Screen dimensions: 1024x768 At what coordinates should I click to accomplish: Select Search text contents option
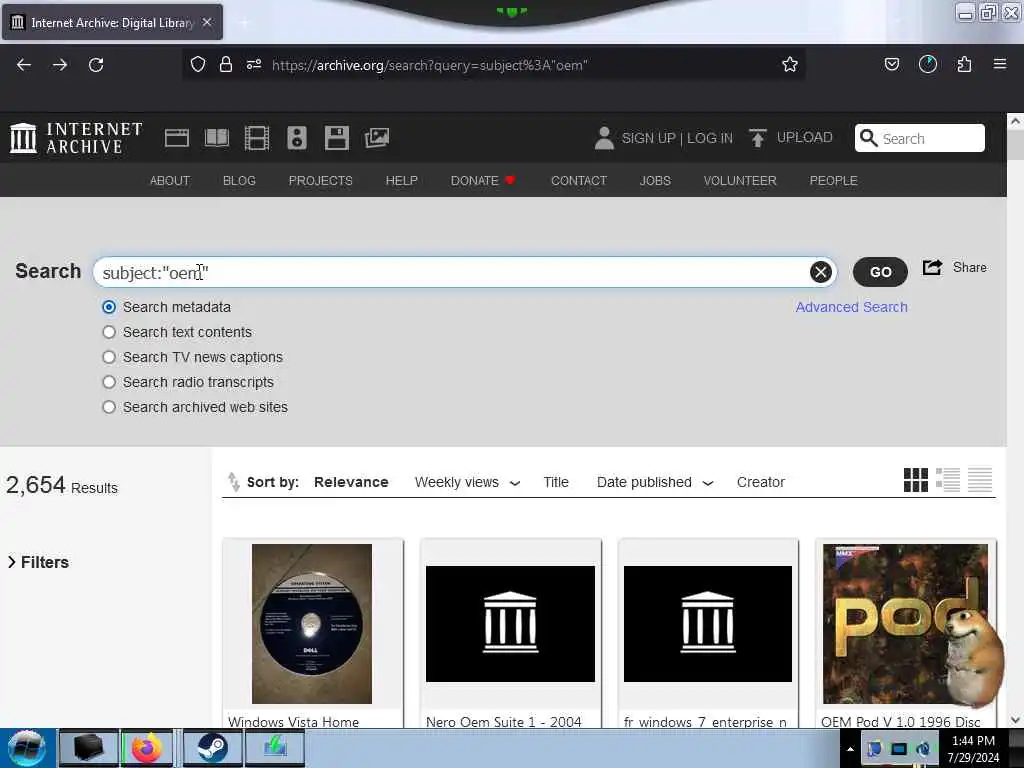(x=109, y=332)
